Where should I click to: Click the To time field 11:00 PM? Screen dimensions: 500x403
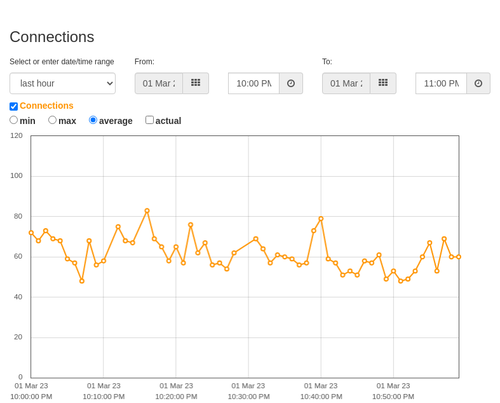pyautogui.click(x=441, y=83)
